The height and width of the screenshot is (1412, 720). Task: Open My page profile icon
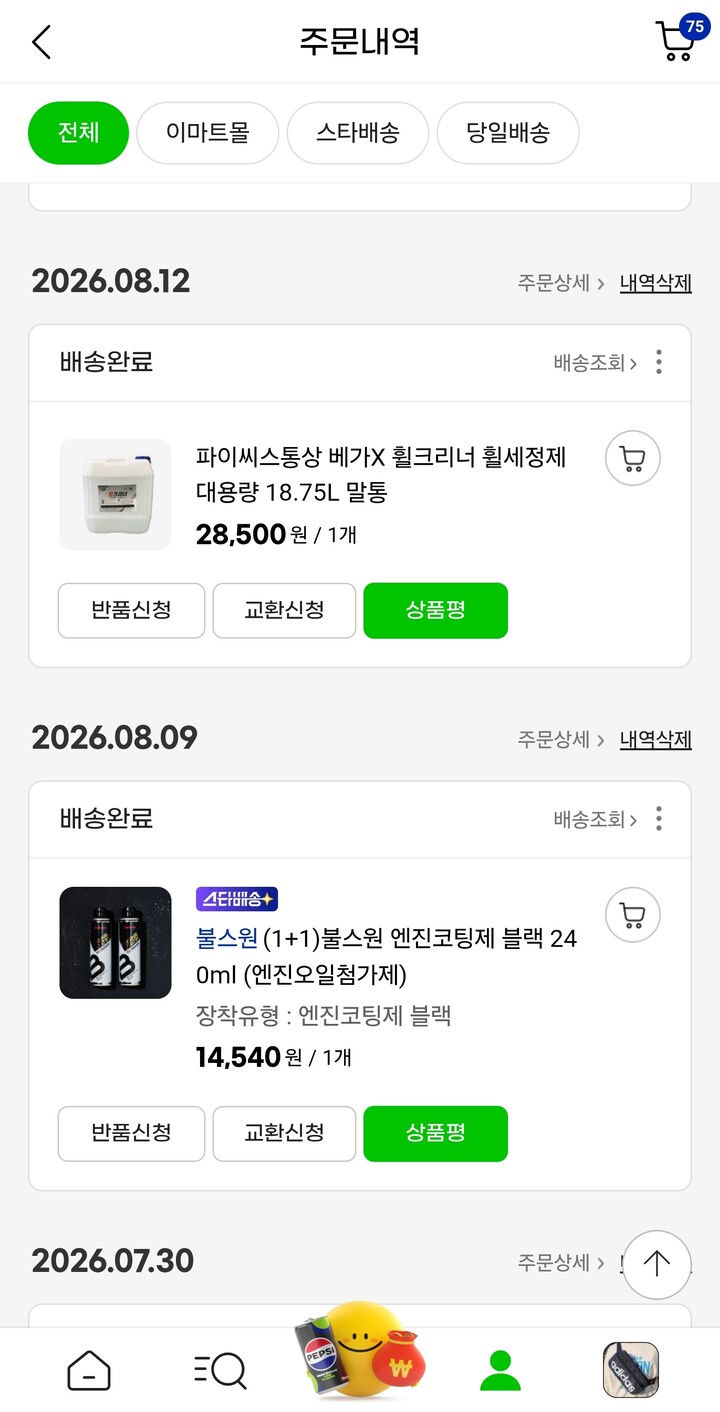[500, 1370]
